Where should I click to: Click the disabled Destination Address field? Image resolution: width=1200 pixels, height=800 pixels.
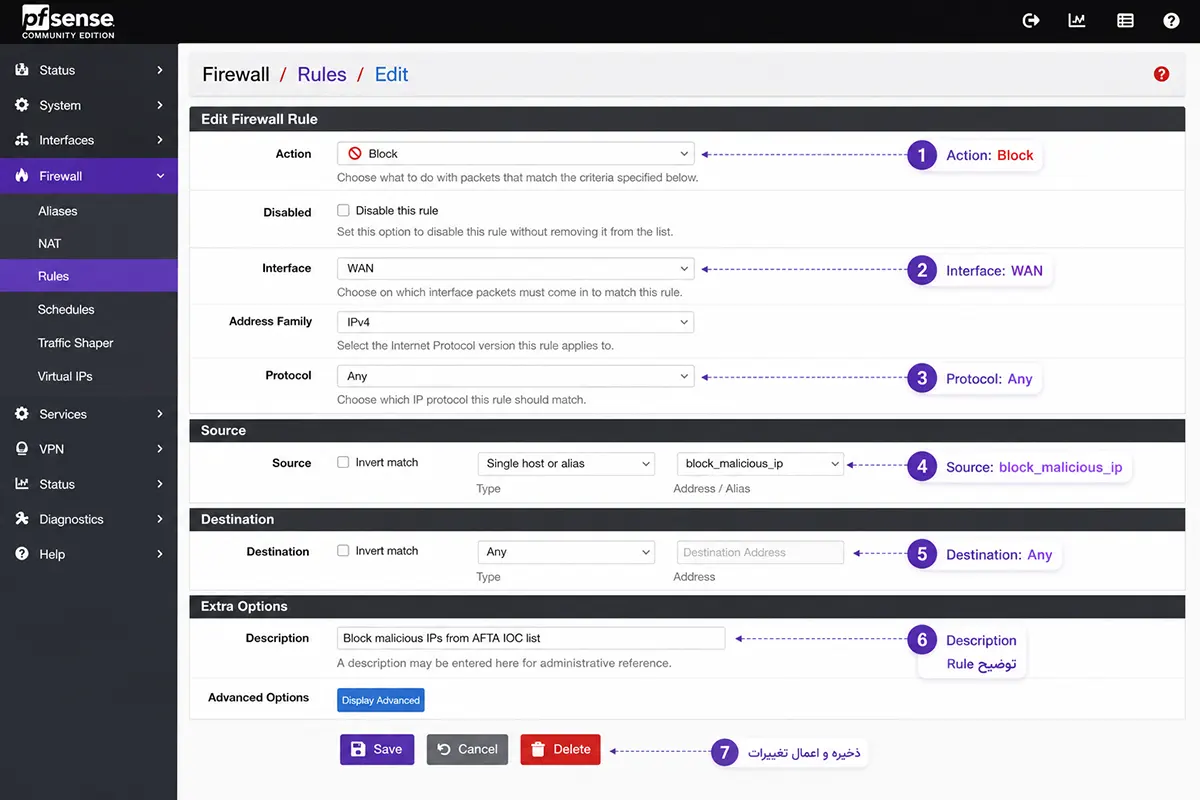click(760, 552)
